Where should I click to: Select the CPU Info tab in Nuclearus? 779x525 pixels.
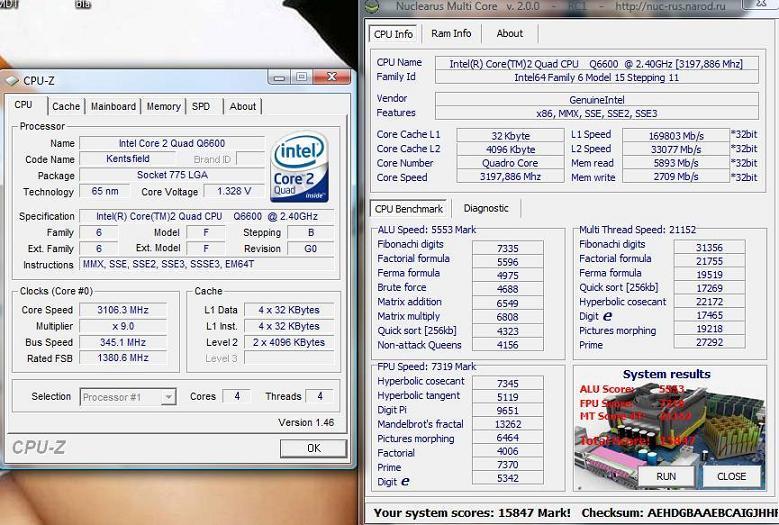(x=393, y=34)
